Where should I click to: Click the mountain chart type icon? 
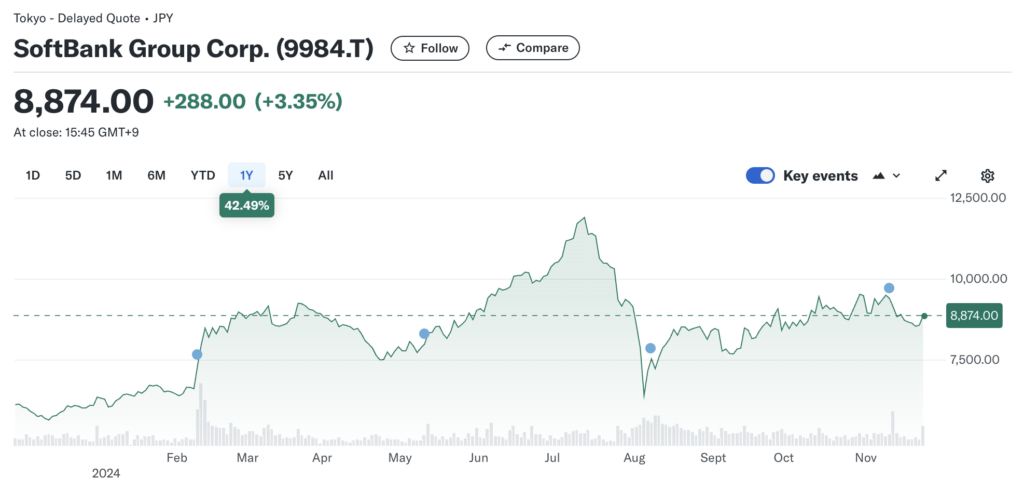click(x=879, y=175)
